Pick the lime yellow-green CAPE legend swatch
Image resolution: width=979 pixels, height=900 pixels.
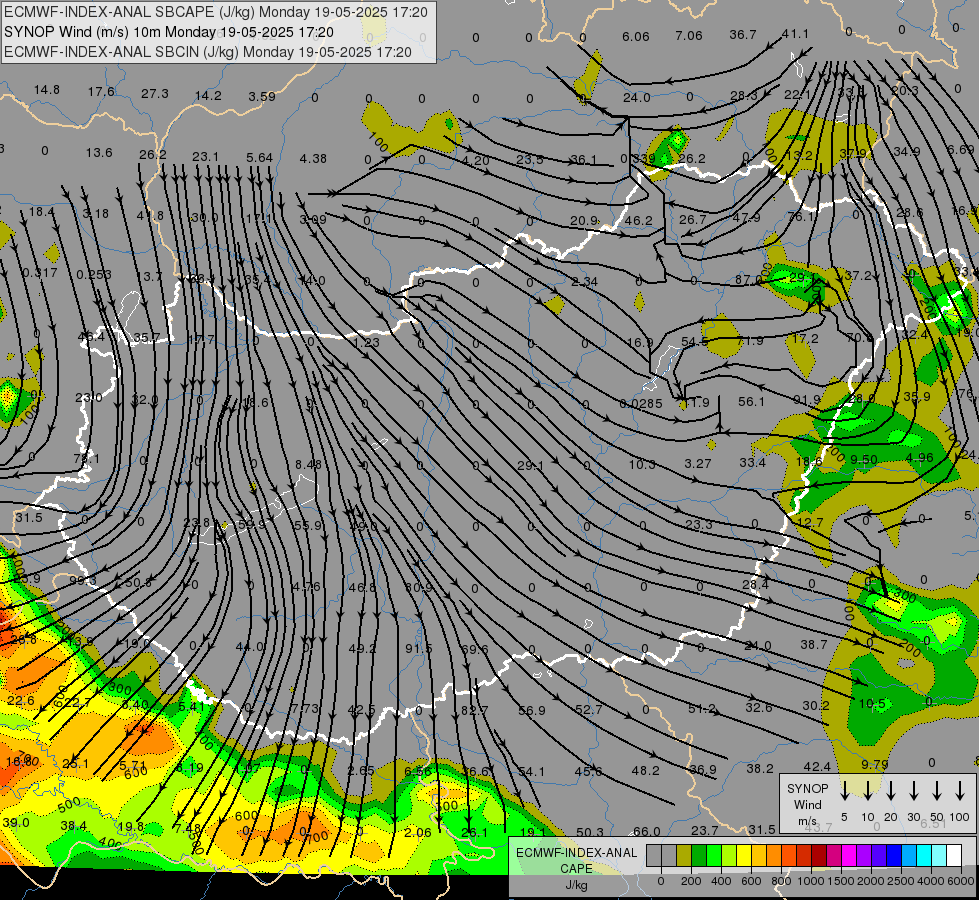(729, 855)
